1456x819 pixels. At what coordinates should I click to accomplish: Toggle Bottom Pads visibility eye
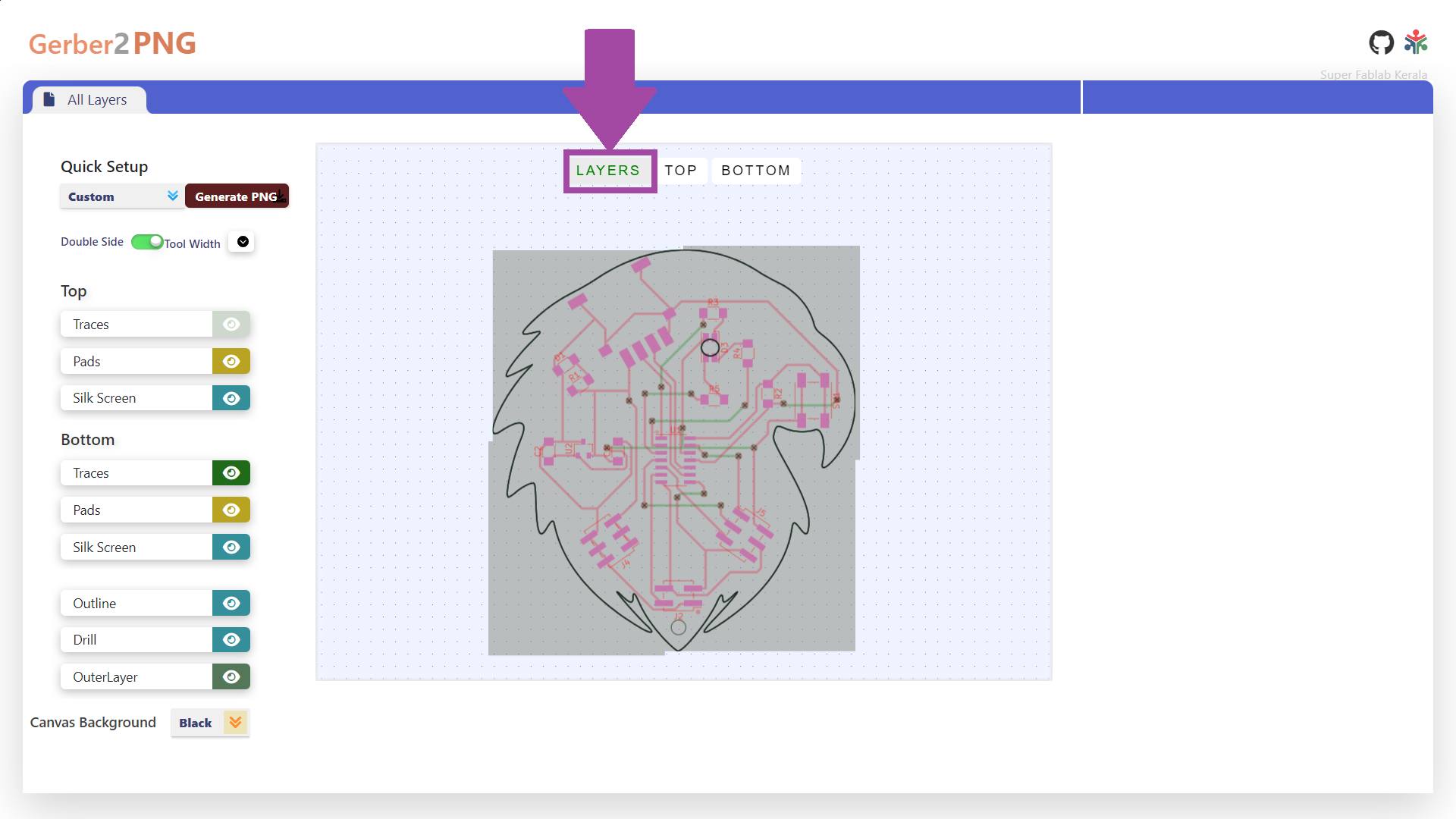231,510
